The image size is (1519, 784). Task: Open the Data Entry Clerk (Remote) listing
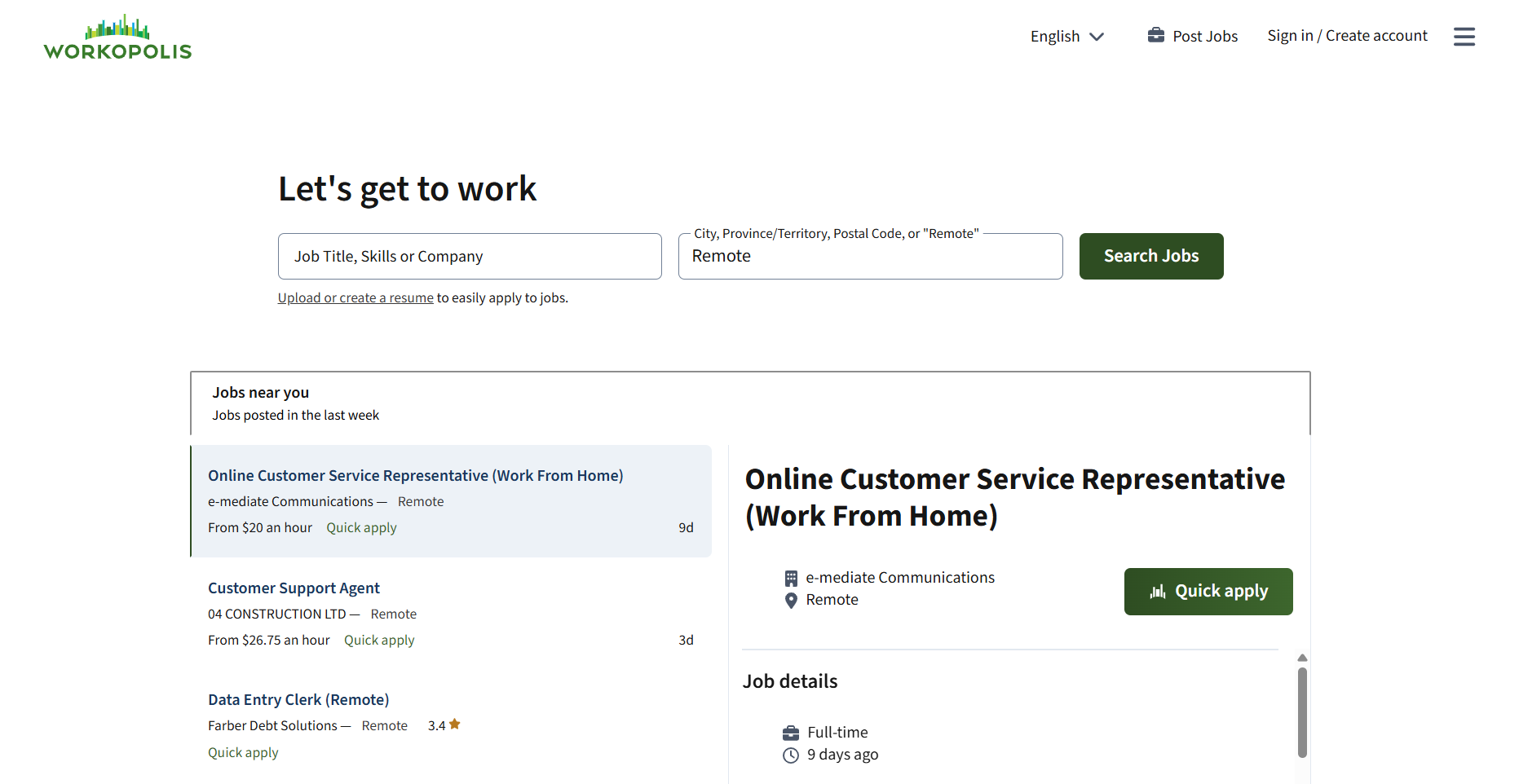(x=298, y=699)
